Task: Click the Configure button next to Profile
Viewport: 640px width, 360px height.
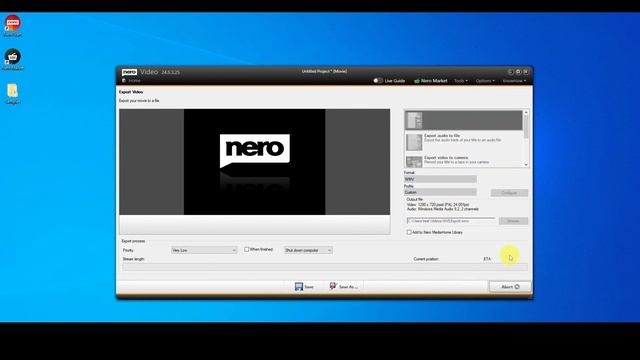Action: 509,193
